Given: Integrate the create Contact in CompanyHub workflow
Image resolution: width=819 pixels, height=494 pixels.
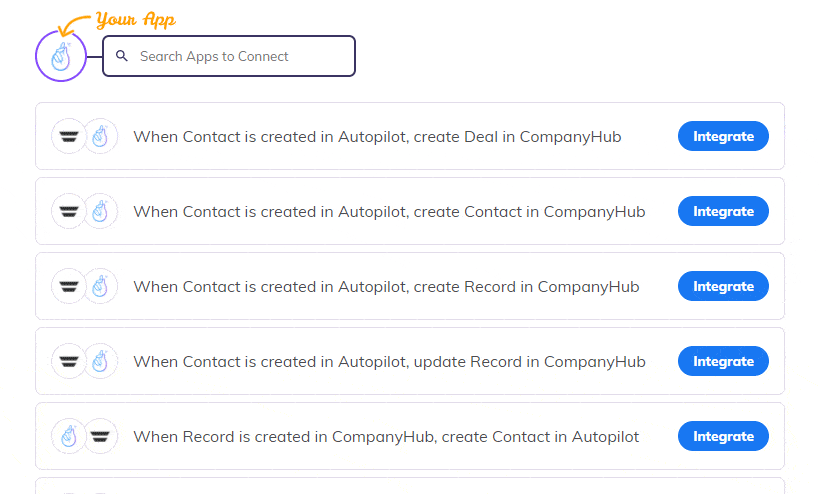Looking at the screenshot, I should click(x=723, y=211).
